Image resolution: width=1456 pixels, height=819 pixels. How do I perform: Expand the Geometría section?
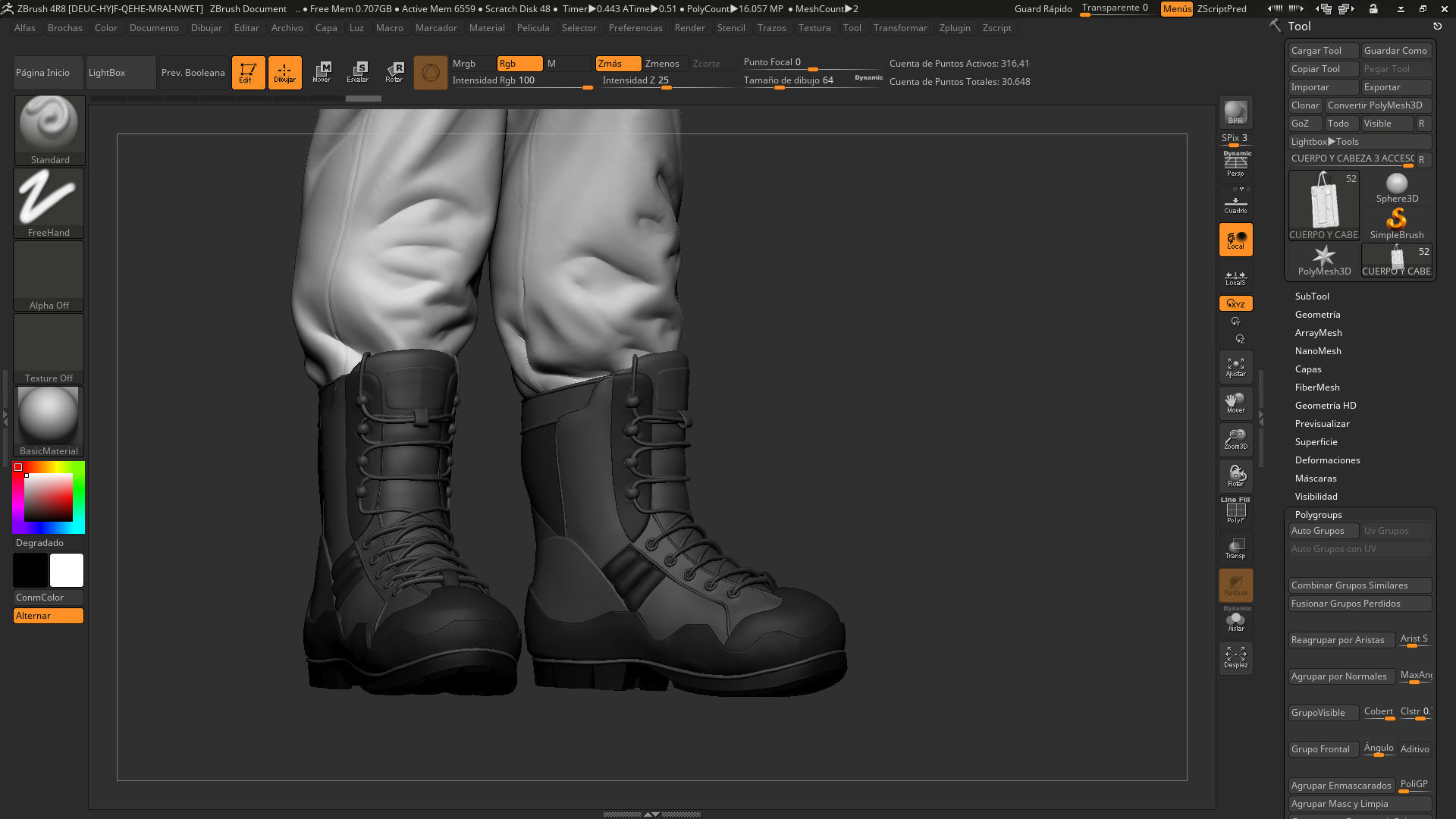click(1317, 315)
